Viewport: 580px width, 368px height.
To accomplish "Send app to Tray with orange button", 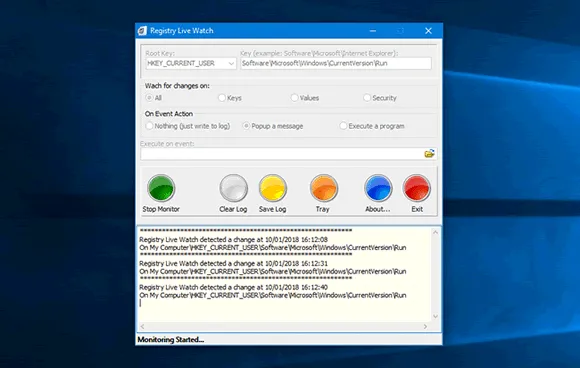I will [x=324, y=188].
